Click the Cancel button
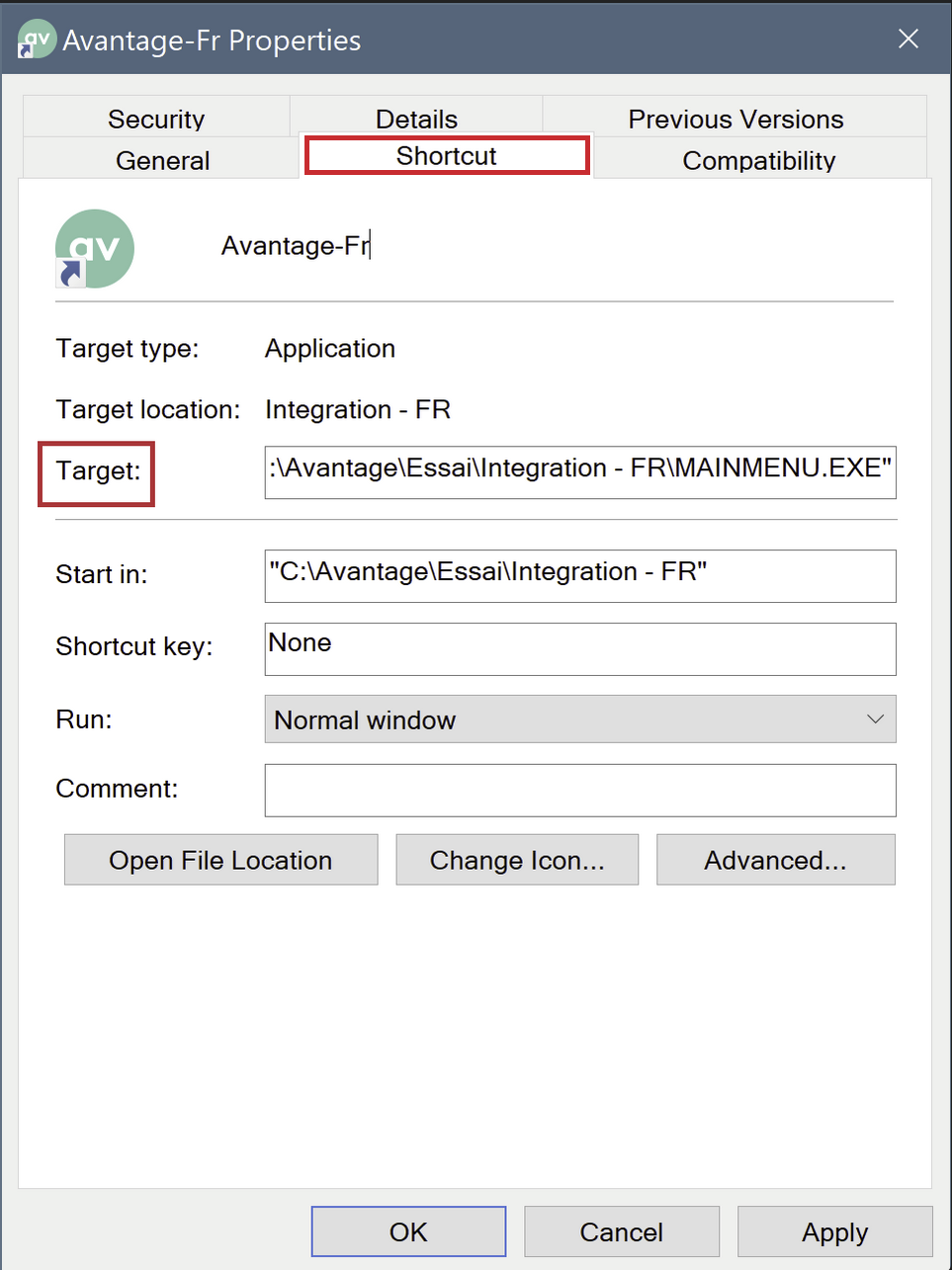Screen dimensions: 952x1270 click(622, 1231)
